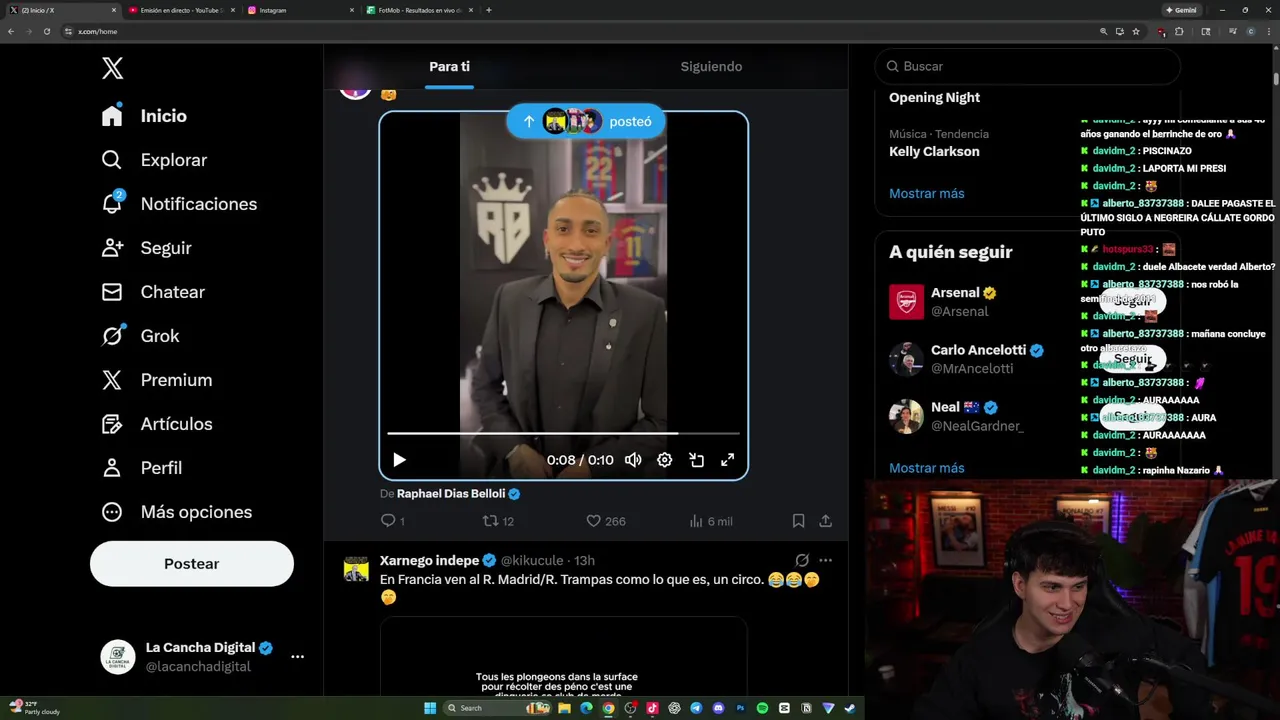1280x720 pixels.
Task: Click the taskbar Search box
Action: (497, 708)
